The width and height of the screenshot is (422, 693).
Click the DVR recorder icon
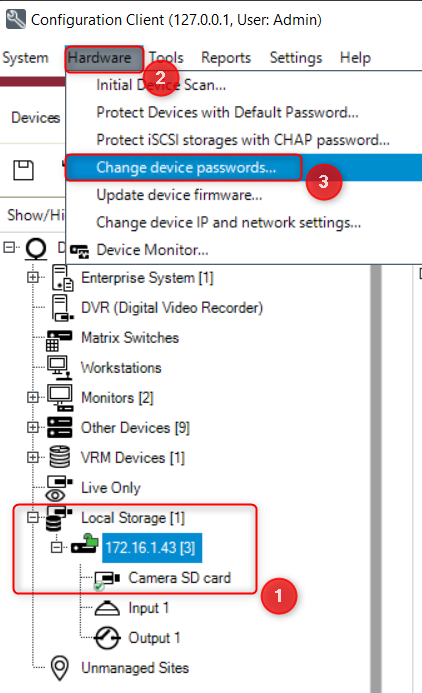[62, 308]
